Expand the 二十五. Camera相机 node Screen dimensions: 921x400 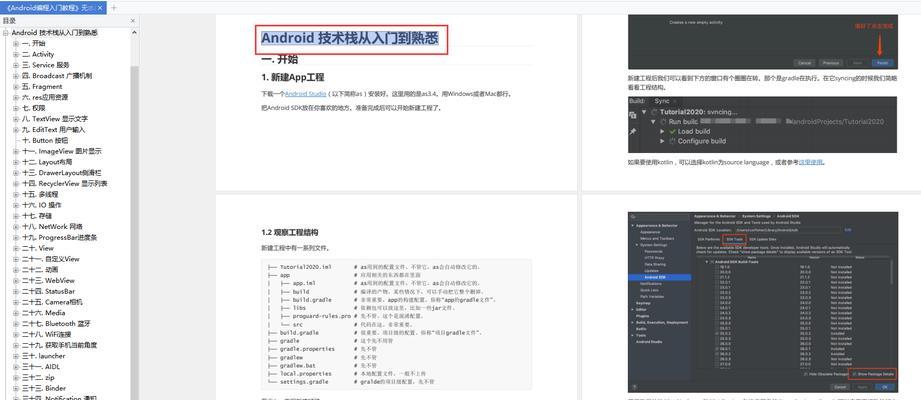pos(16,302)
